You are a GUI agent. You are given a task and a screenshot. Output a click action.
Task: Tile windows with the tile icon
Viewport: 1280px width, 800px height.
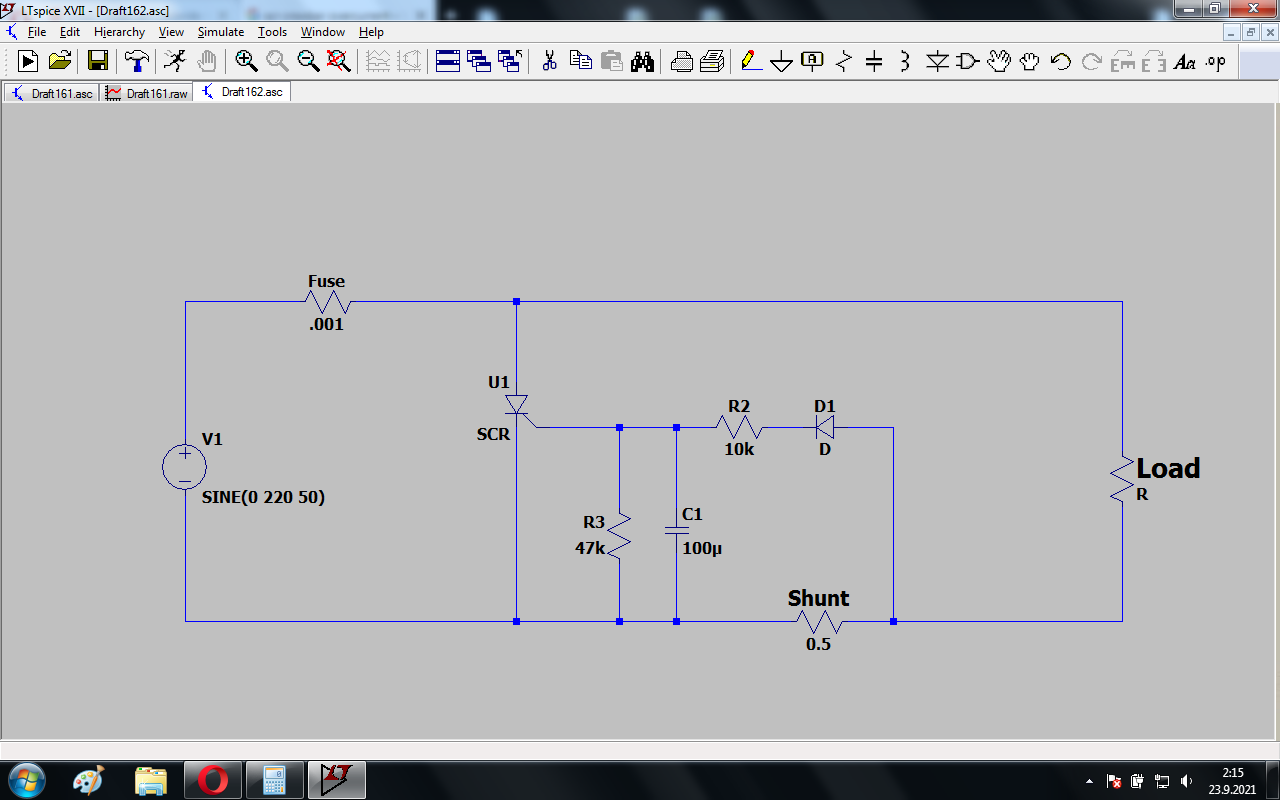(x=448, y=61)
